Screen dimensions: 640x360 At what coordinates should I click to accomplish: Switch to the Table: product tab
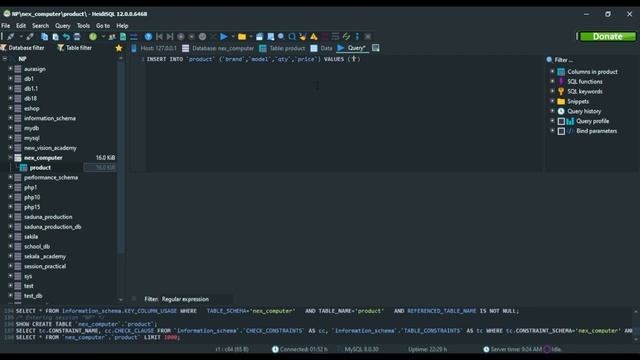pyautogui.click(x=282, y=48)
